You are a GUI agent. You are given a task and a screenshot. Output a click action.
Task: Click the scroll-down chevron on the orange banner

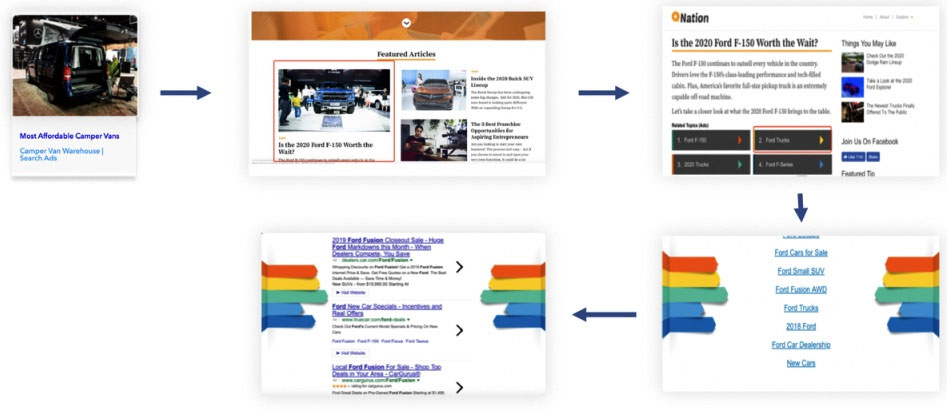(x=406, y=22)
